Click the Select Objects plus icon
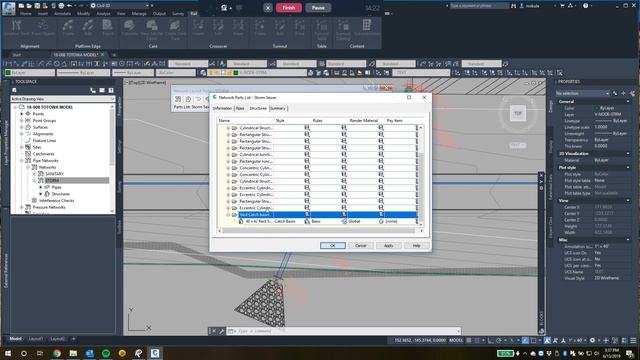 (623, 93)
